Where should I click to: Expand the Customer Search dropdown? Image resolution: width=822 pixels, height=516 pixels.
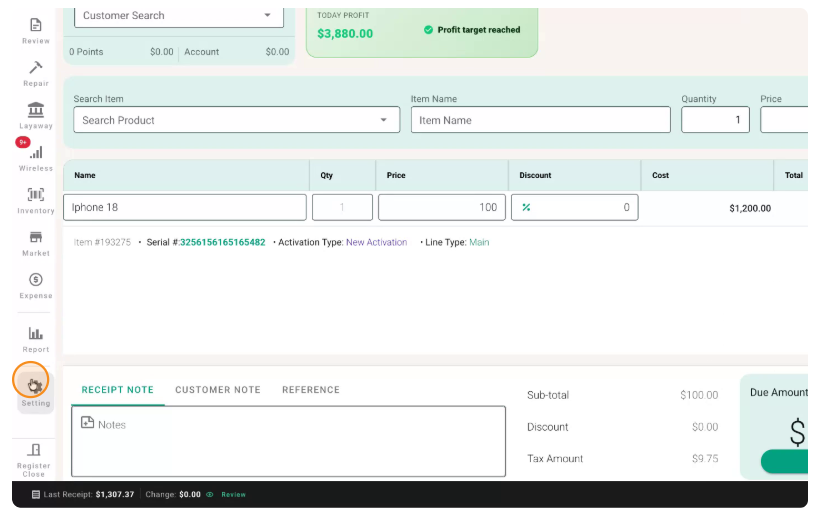click(x=267, y=15)
